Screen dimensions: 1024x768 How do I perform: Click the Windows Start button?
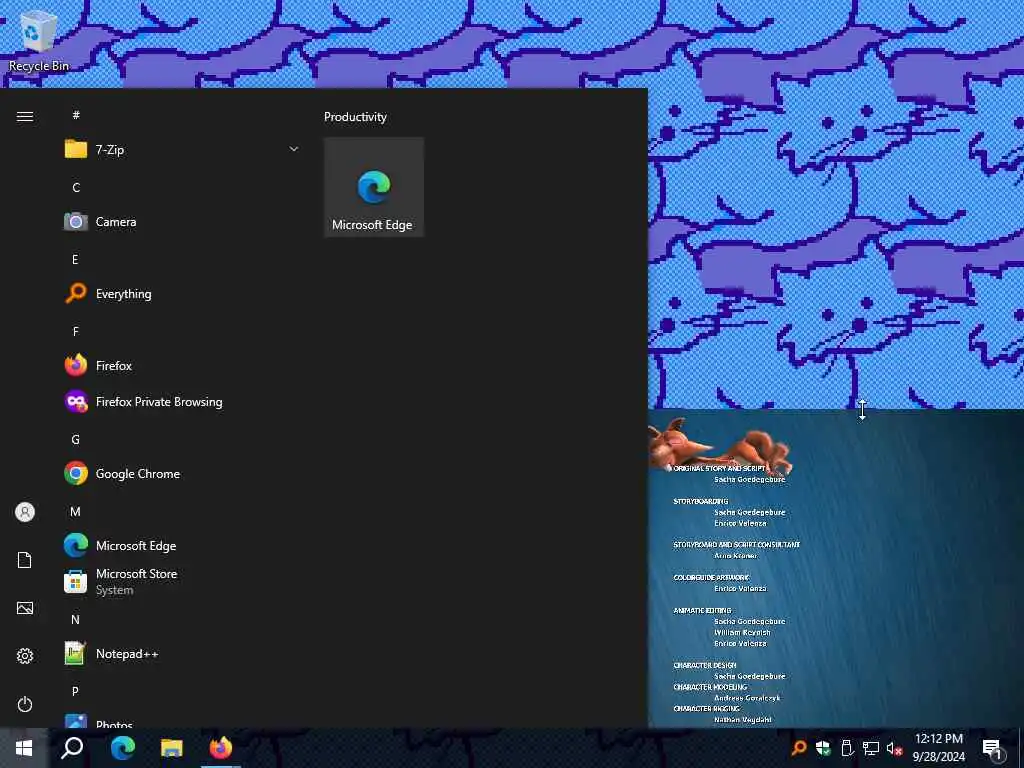[24, 748]
